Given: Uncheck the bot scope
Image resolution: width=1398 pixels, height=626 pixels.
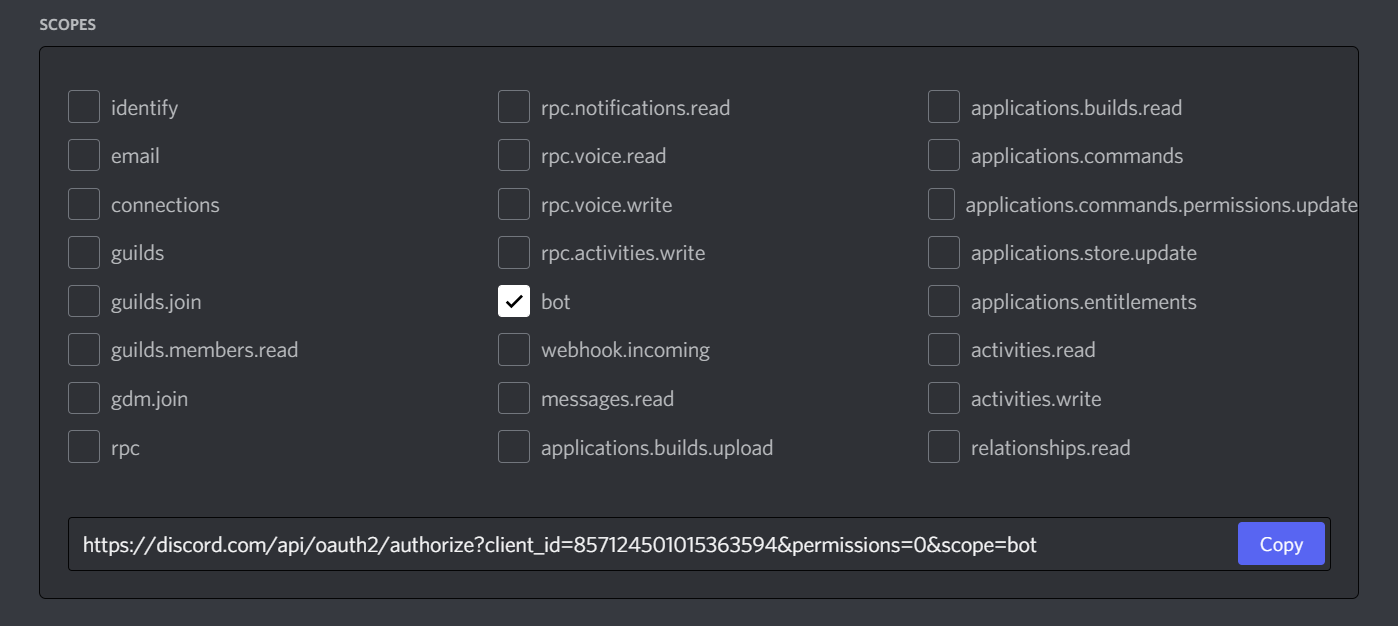Looking at the screenshot, I should tap(514, 300).
